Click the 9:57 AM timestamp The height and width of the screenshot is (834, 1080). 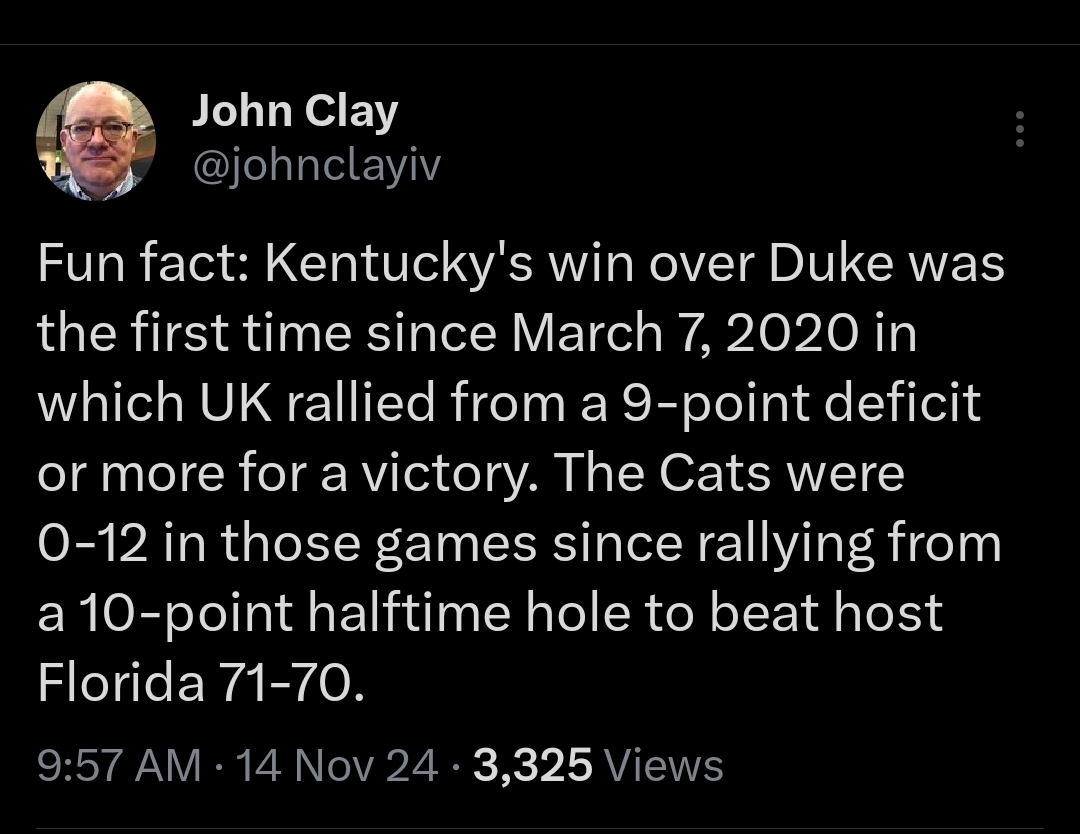(x=119, y=766)
